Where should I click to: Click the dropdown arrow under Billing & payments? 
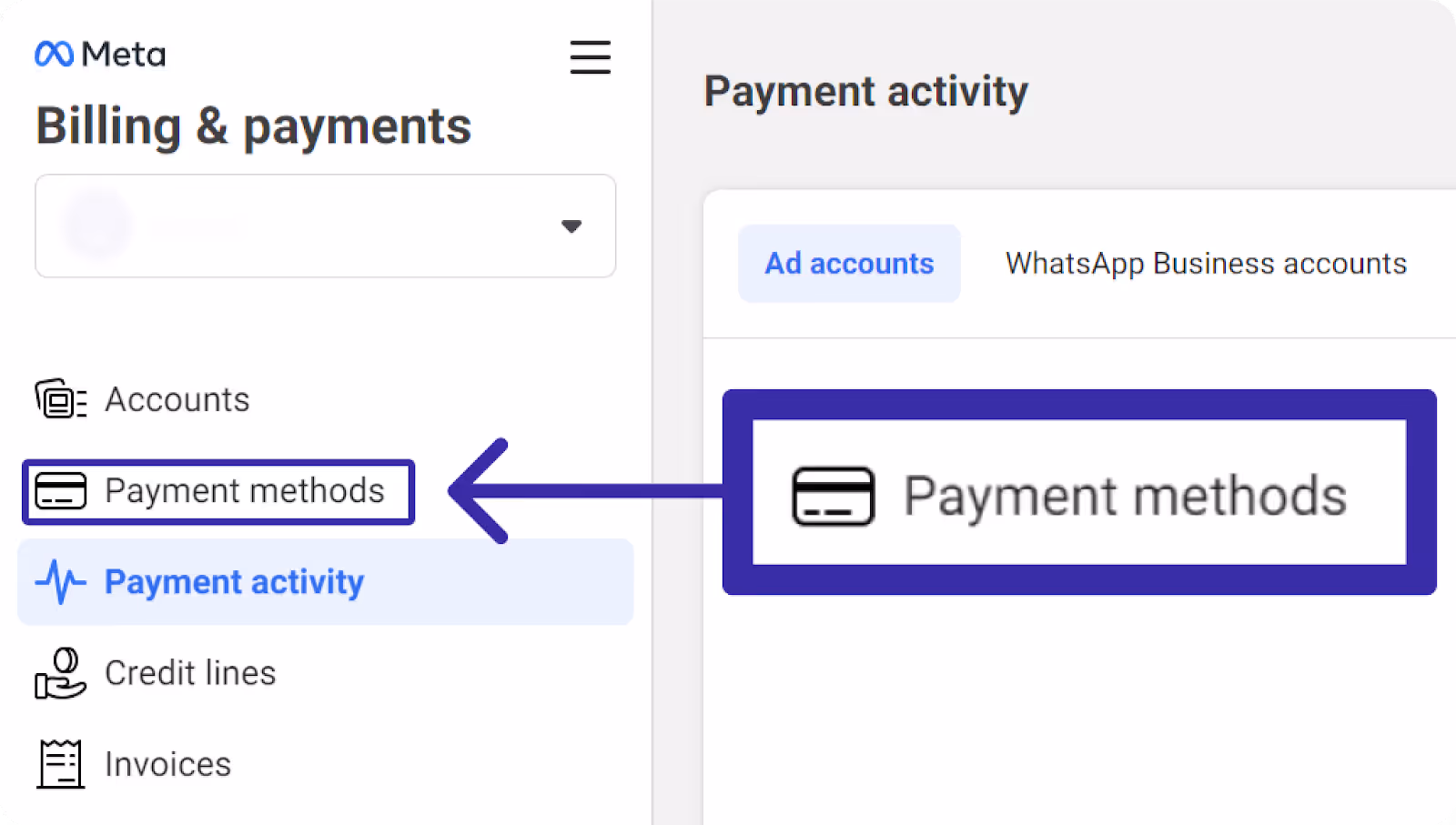[571, 226]
